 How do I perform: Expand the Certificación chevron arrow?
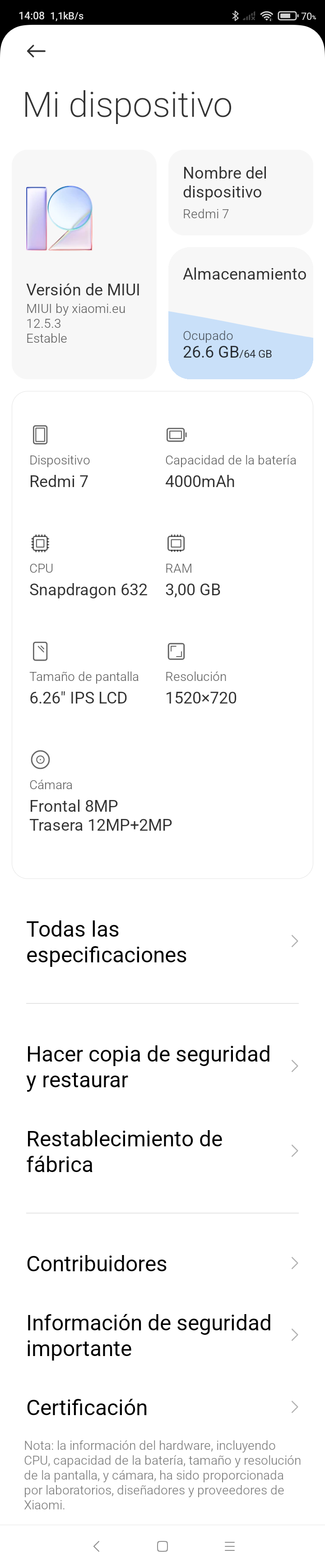[294, 1407]
